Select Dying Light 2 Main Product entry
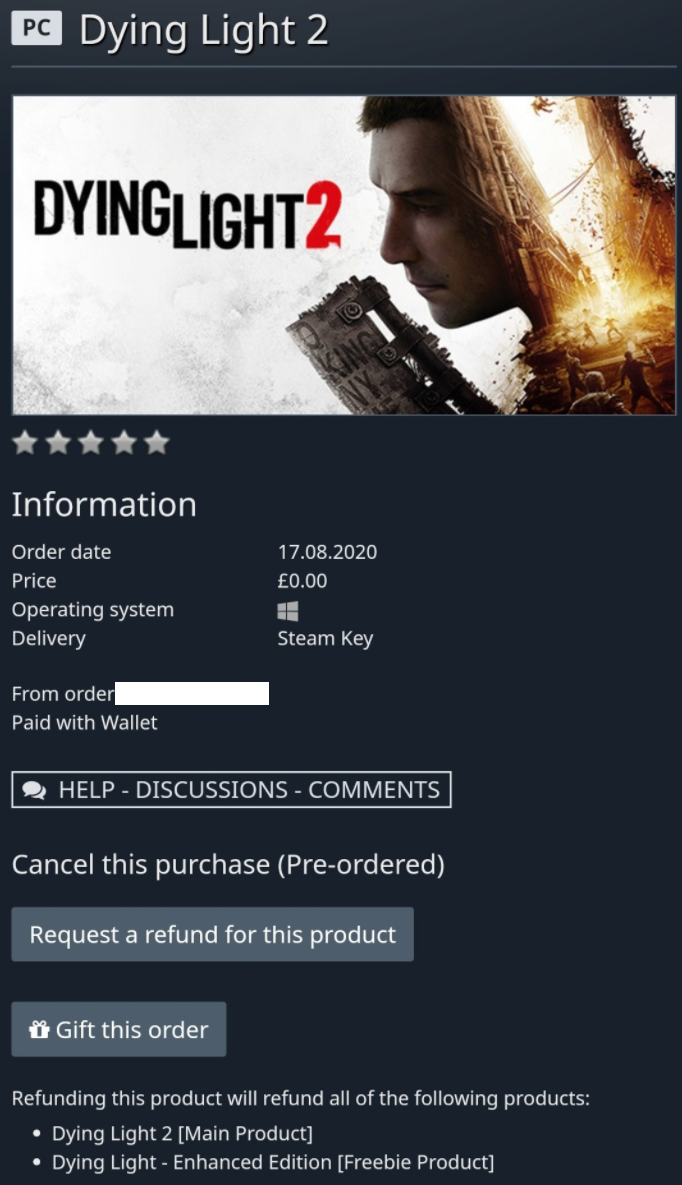This screenshot has width=682, height=1185. point(181,1133)
